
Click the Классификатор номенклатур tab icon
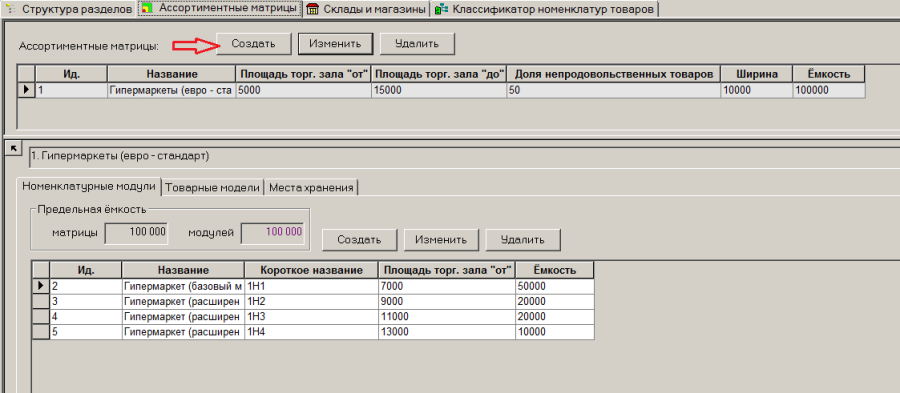(441, 9)
